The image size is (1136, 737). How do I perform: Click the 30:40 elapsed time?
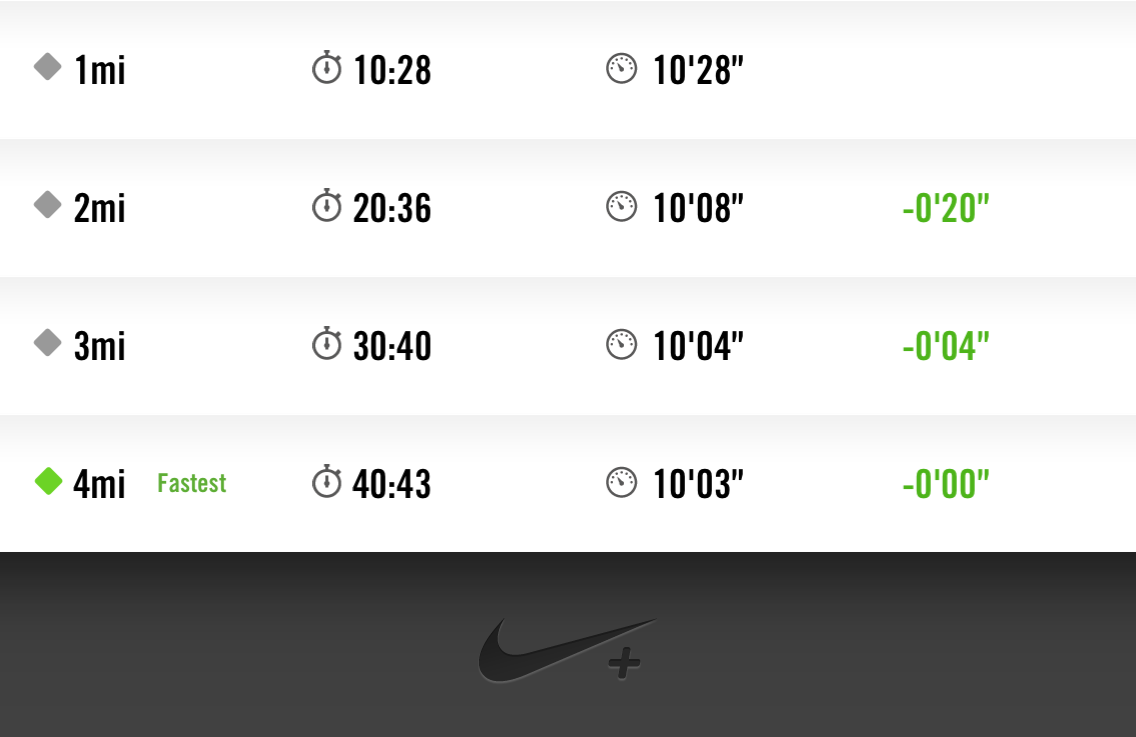392,347
